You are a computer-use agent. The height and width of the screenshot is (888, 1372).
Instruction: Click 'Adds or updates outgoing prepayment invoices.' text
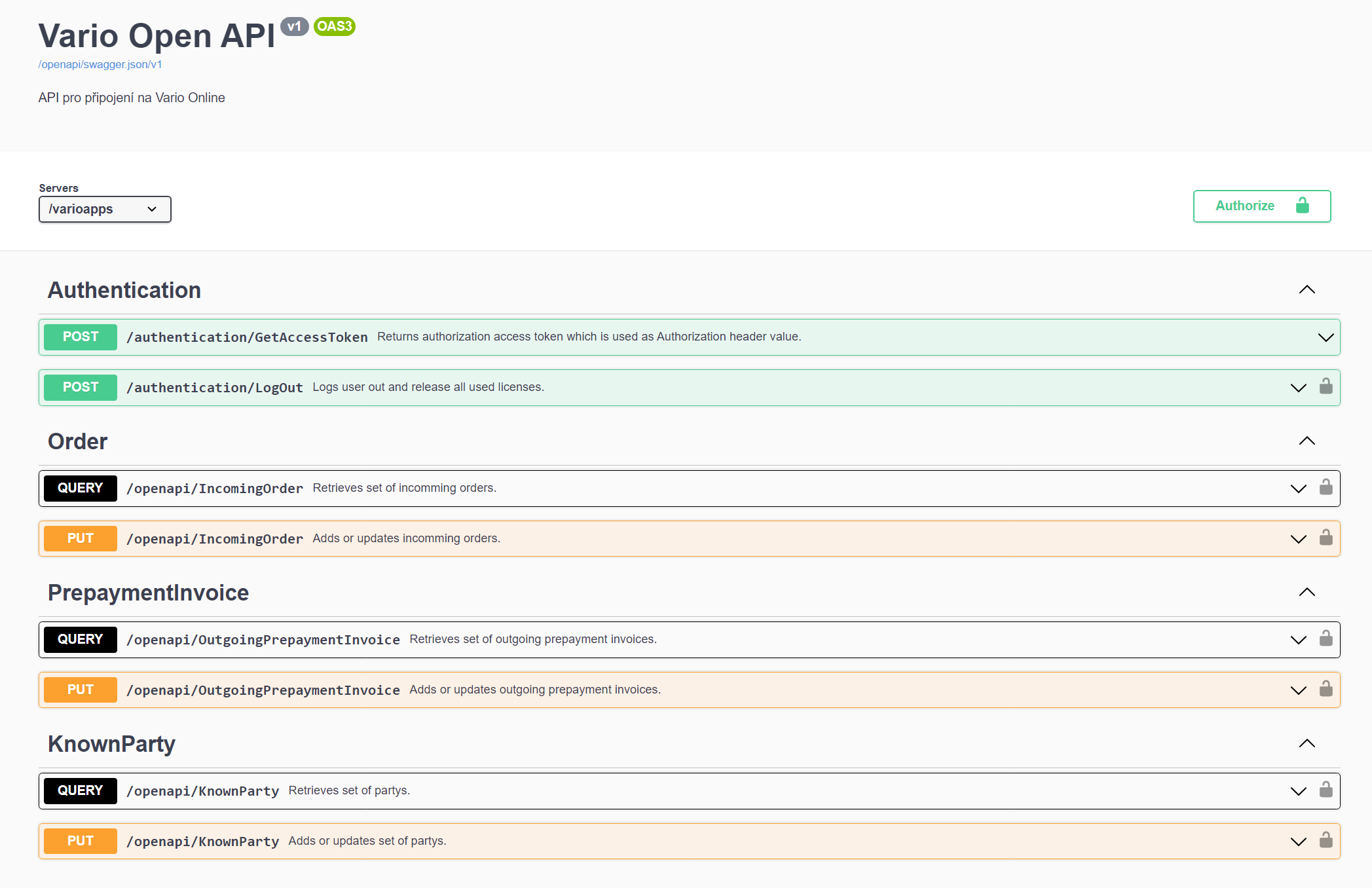point(535,690)
